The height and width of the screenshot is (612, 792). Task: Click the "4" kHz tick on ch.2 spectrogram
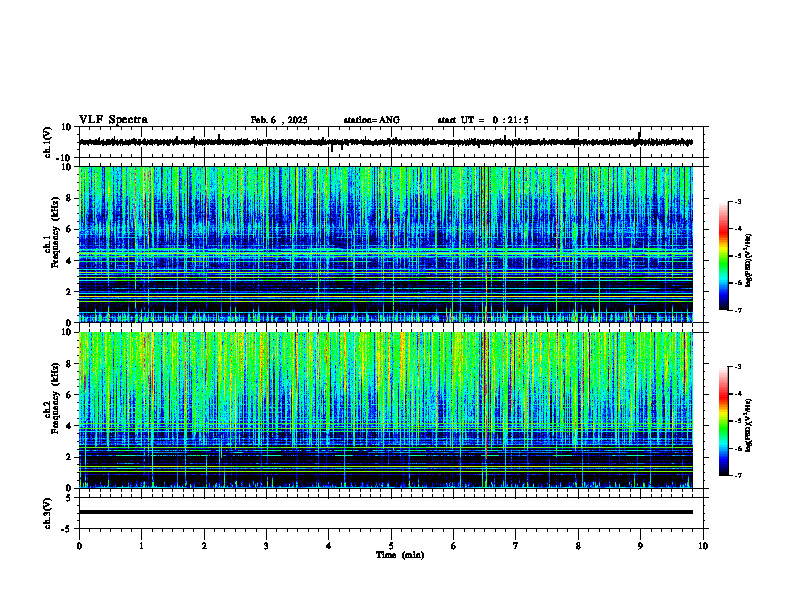click(x=70, y=426)
